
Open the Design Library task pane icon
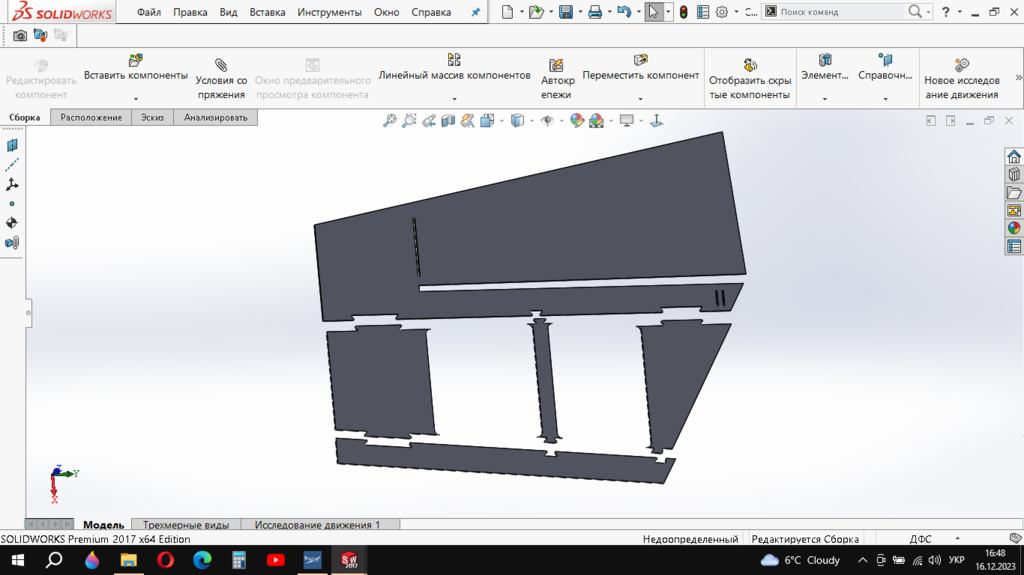1014,175
